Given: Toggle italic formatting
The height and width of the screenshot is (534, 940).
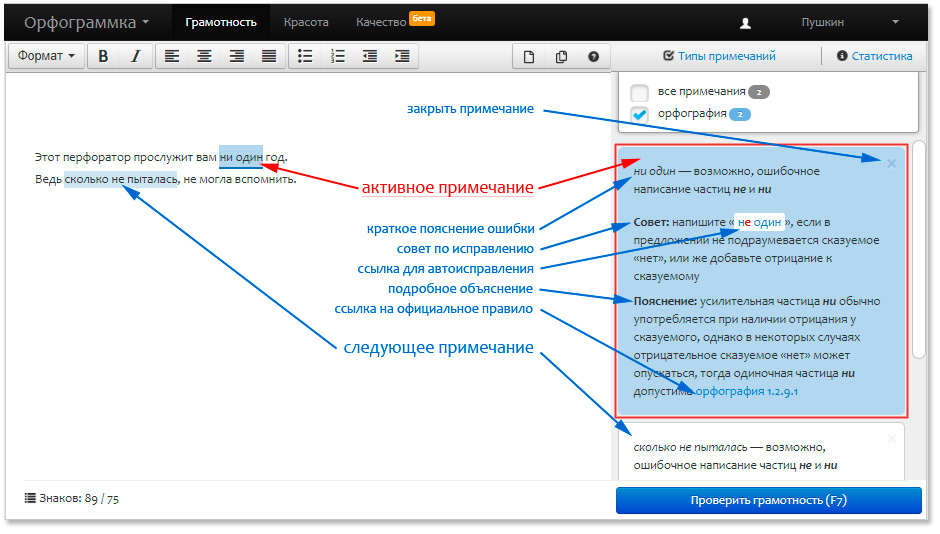Looking at the screenshot, I should (x=135, y=56).
